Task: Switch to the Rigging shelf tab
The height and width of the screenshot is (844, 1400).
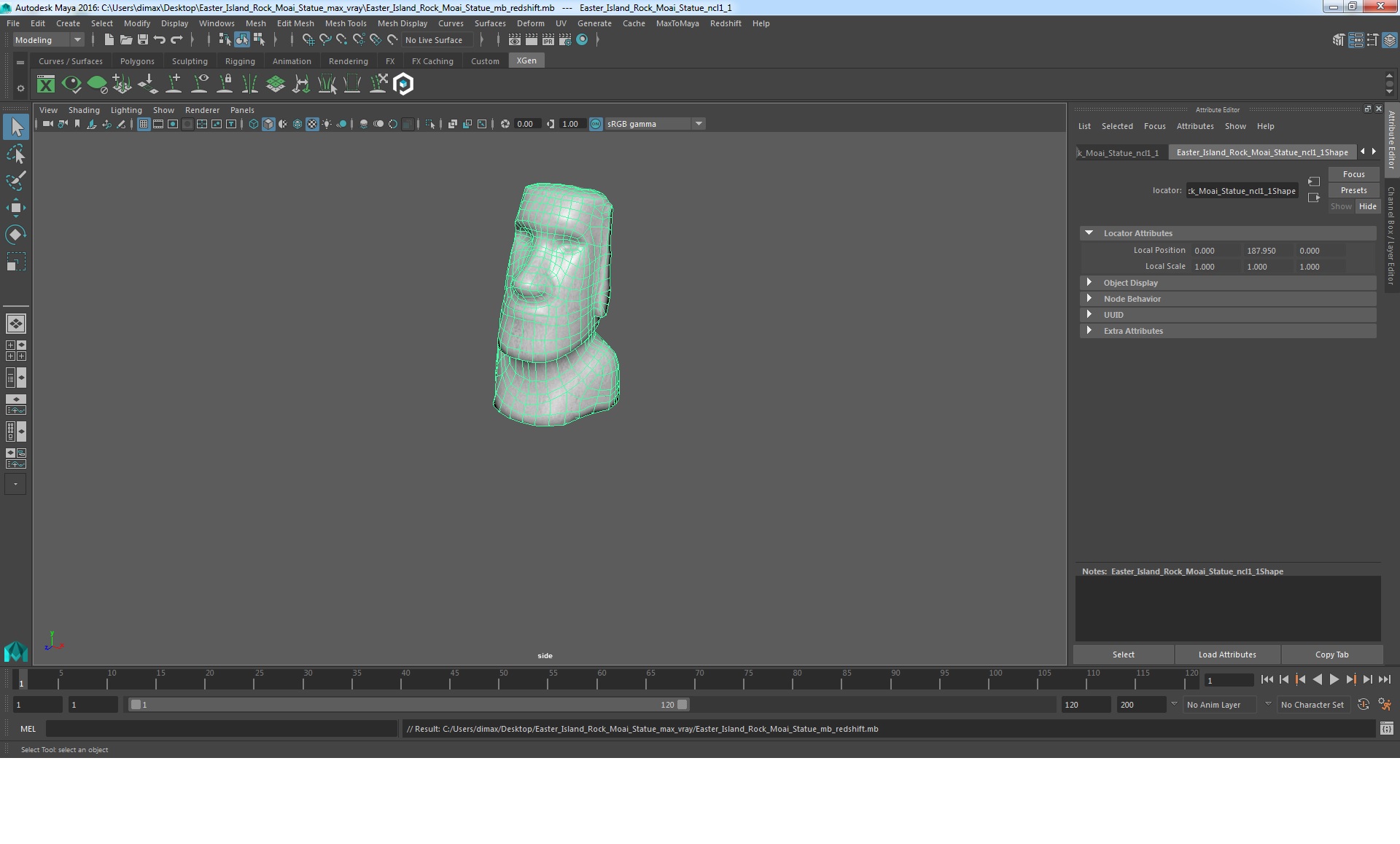Action: coord(240,61)
